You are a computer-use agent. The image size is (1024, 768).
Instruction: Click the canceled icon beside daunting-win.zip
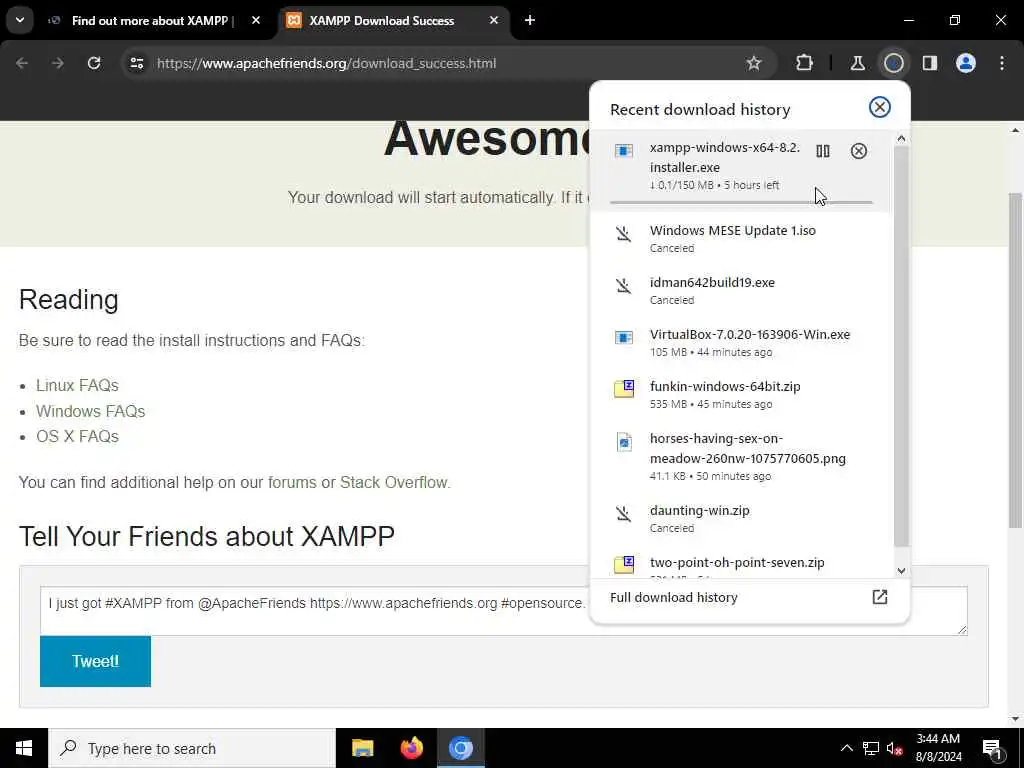624,514
